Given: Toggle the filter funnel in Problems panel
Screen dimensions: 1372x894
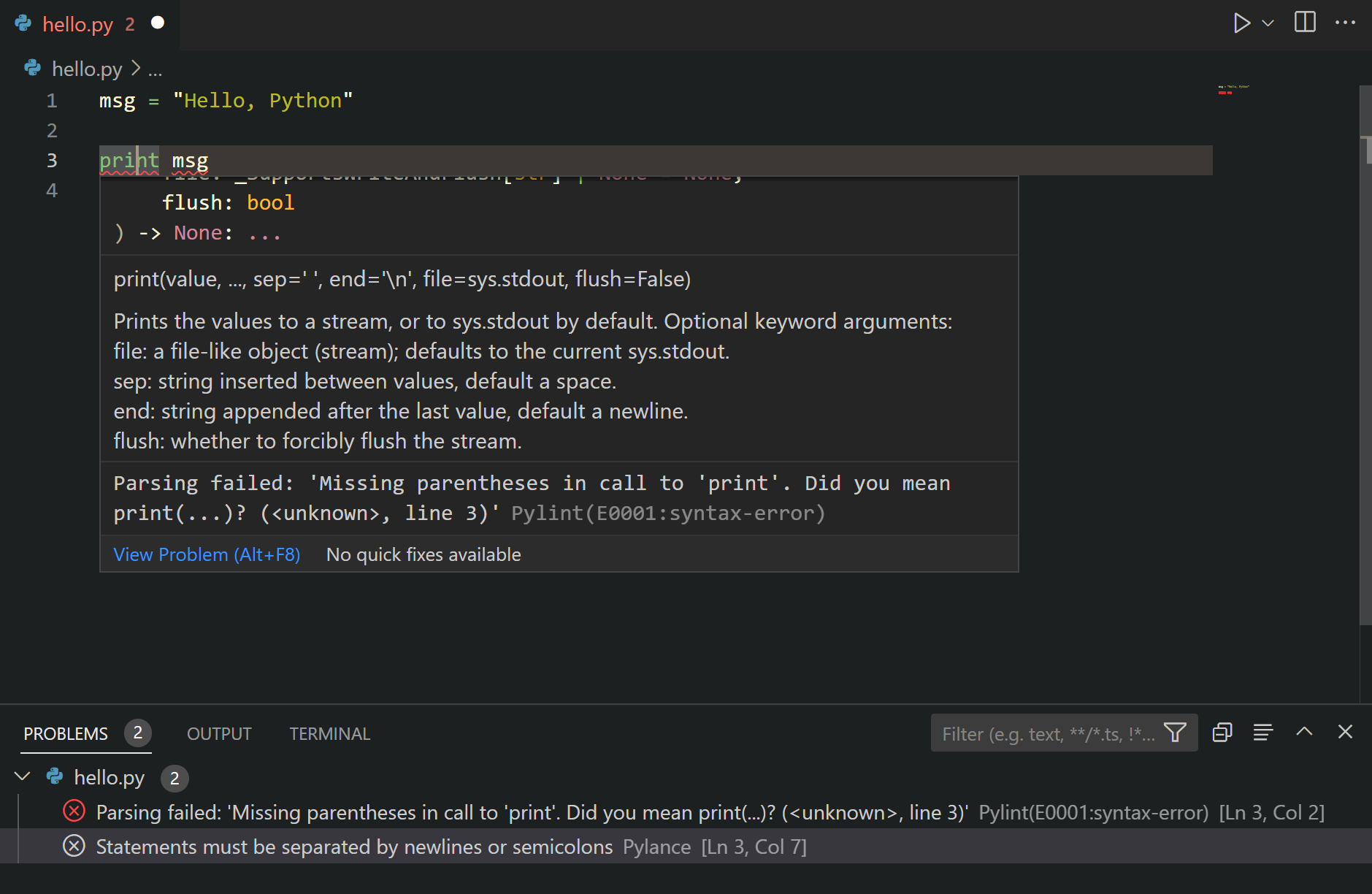Looking at the screenshot, I should (1175, 733).
